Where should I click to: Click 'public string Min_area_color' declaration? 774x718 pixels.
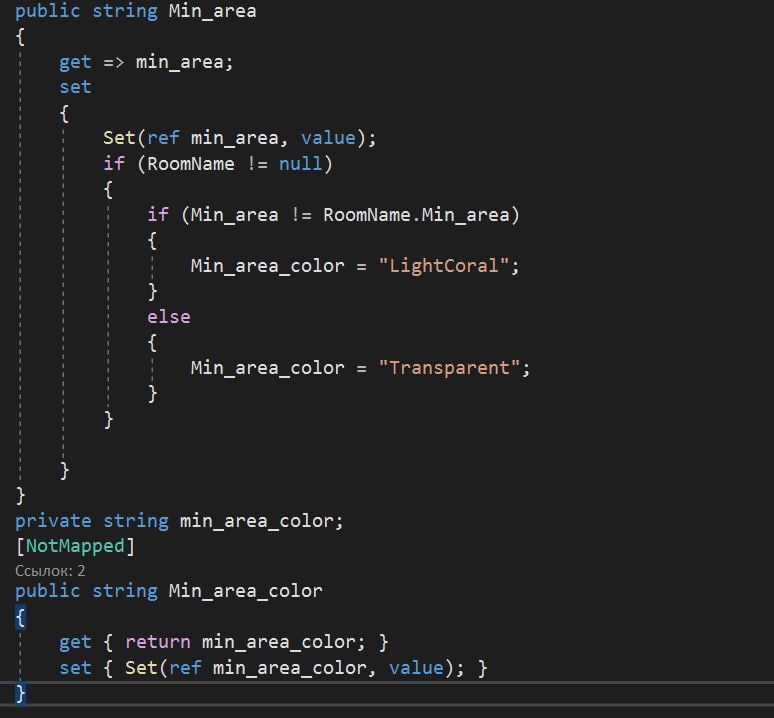pos(169,591)
